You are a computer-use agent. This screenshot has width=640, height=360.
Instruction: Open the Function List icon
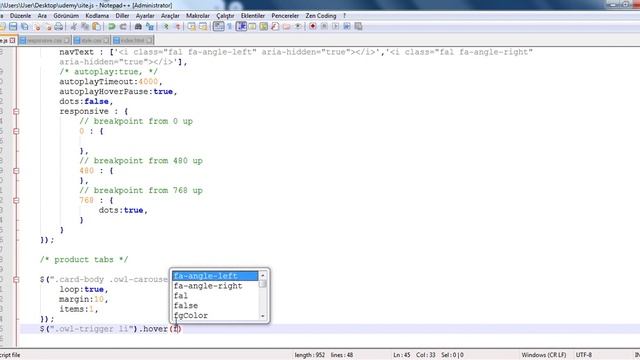pos(275,27)
